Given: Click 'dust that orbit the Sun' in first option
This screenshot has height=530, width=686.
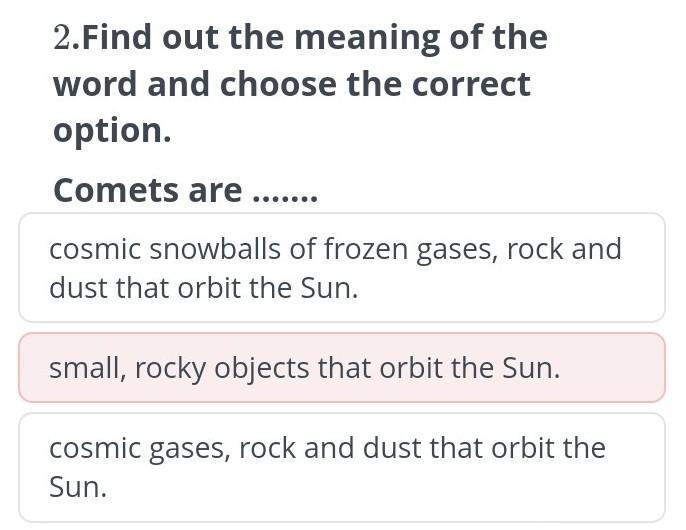Looking at the screenshot, I should point(203,288).
